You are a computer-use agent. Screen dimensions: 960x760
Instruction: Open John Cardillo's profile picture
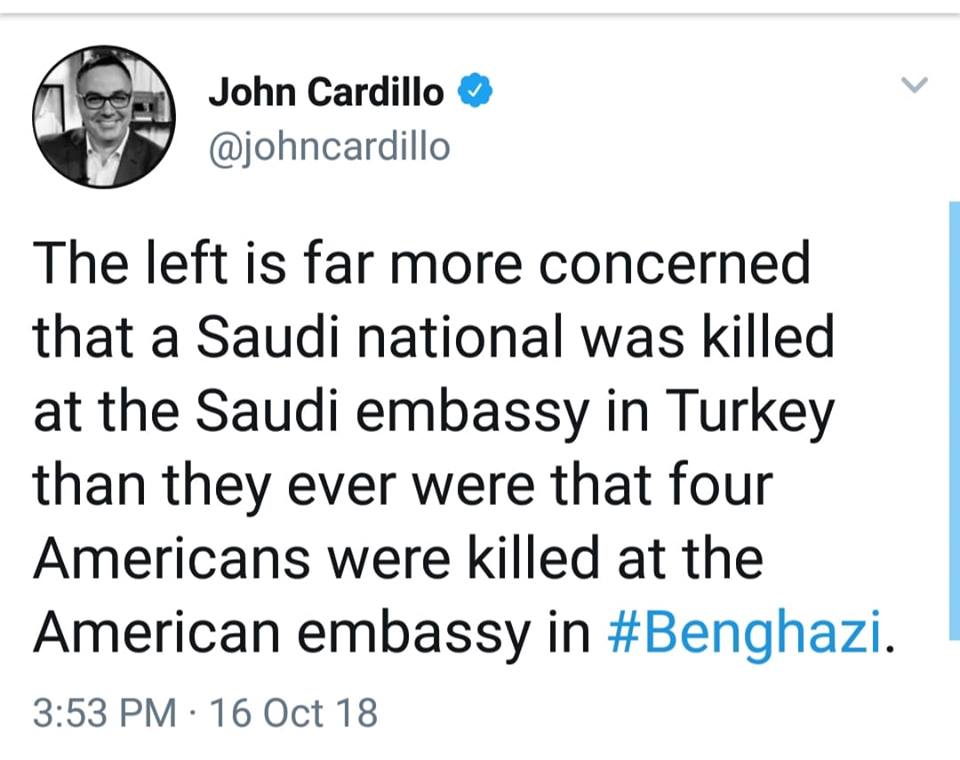[103, 116]
